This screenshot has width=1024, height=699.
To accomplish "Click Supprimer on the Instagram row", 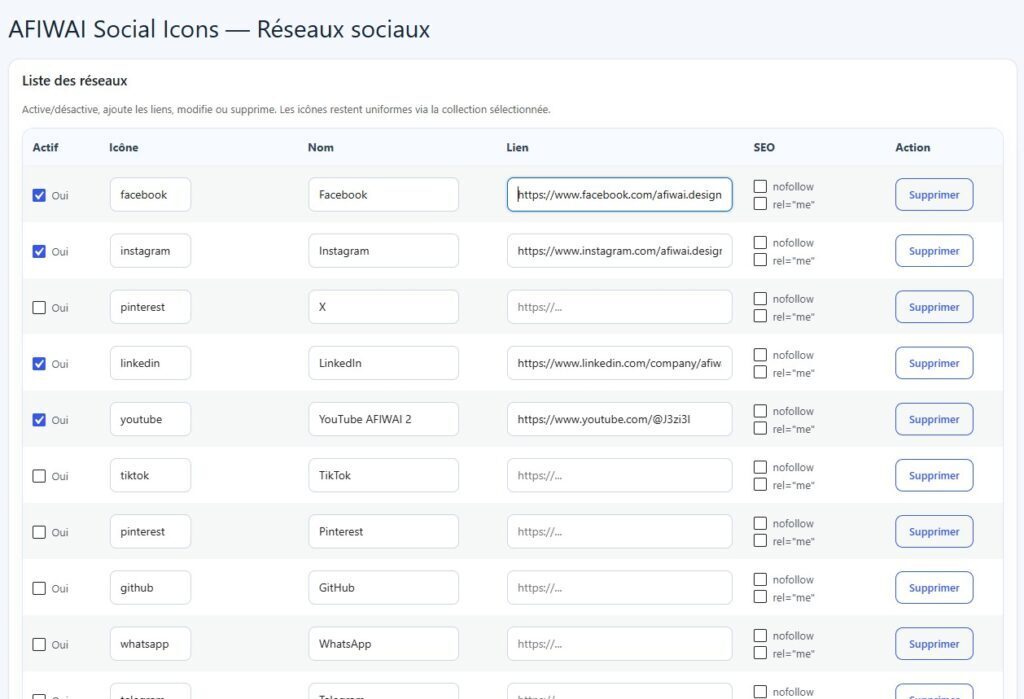I will point(934,251).
